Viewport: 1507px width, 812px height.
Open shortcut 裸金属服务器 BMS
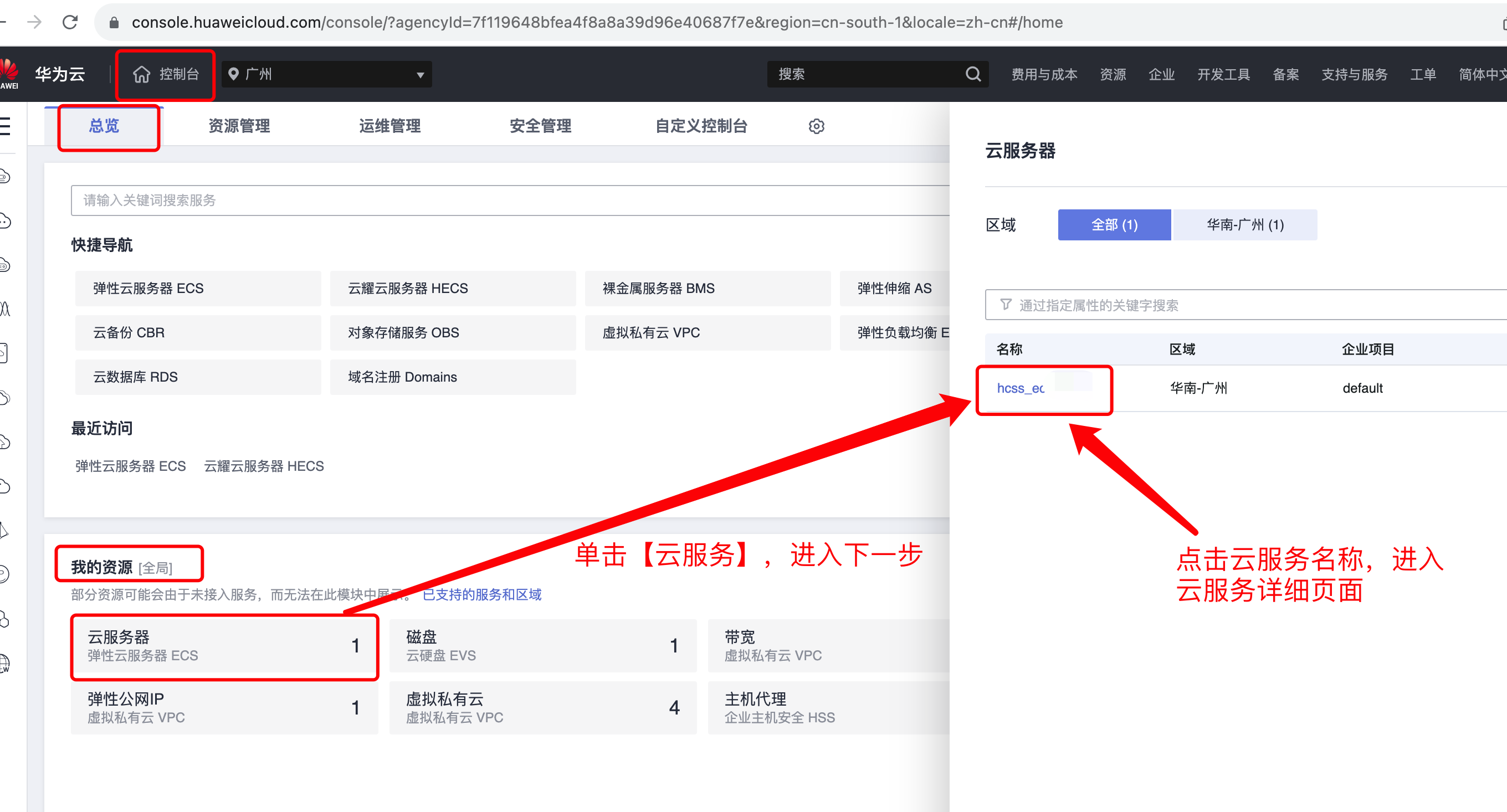click(x=708, y=288)
